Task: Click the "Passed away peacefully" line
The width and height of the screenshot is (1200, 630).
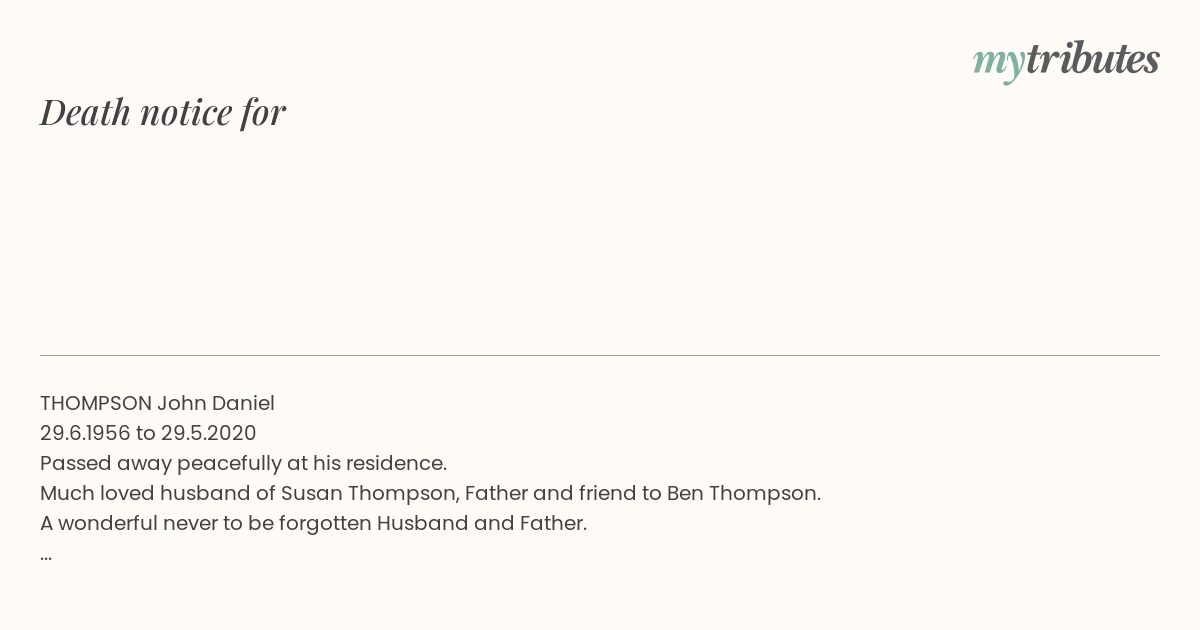Action: [x=243, y=464]
